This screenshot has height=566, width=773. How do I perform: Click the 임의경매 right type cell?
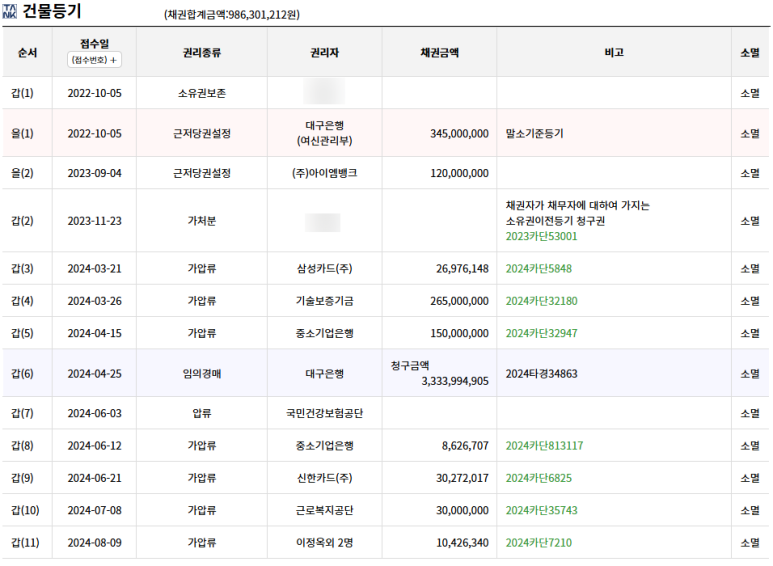(202, 374)
